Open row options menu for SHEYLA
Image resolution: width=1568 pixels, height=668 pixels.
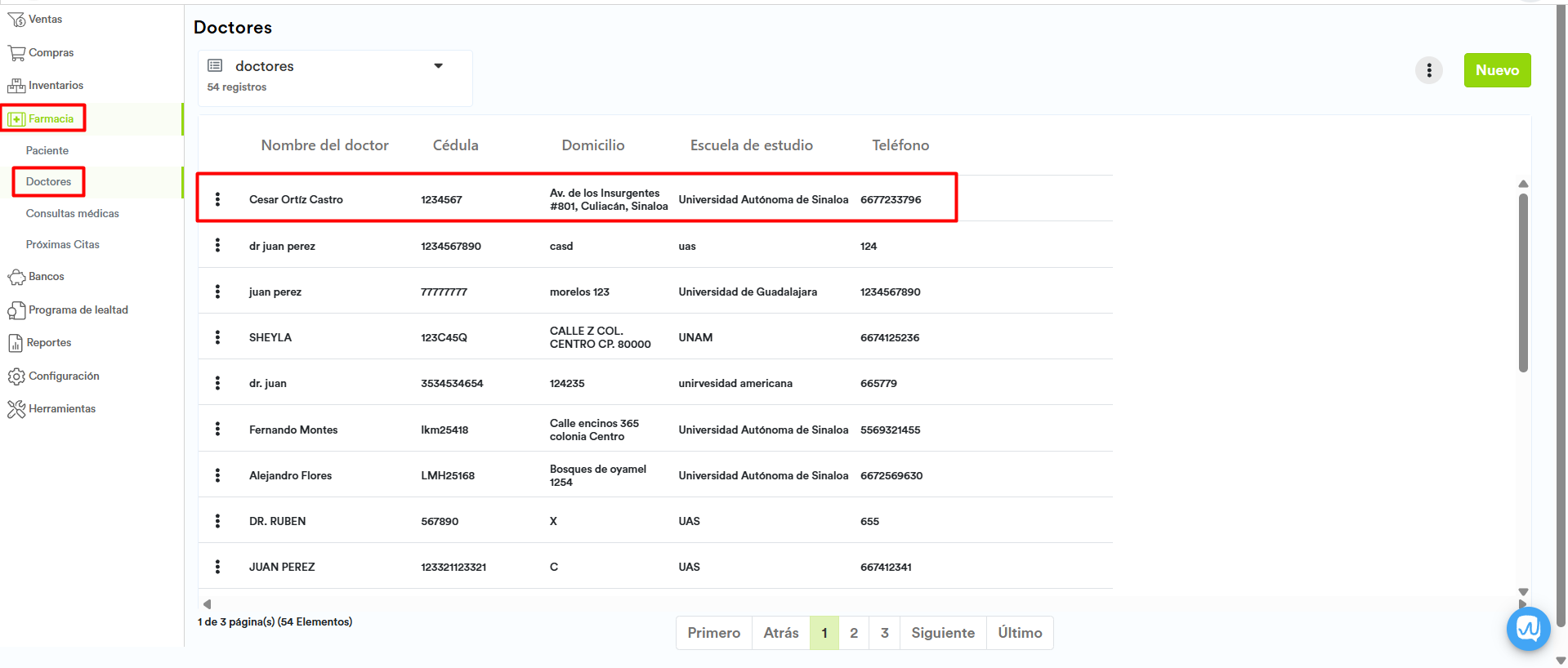(x=217, y=337)
